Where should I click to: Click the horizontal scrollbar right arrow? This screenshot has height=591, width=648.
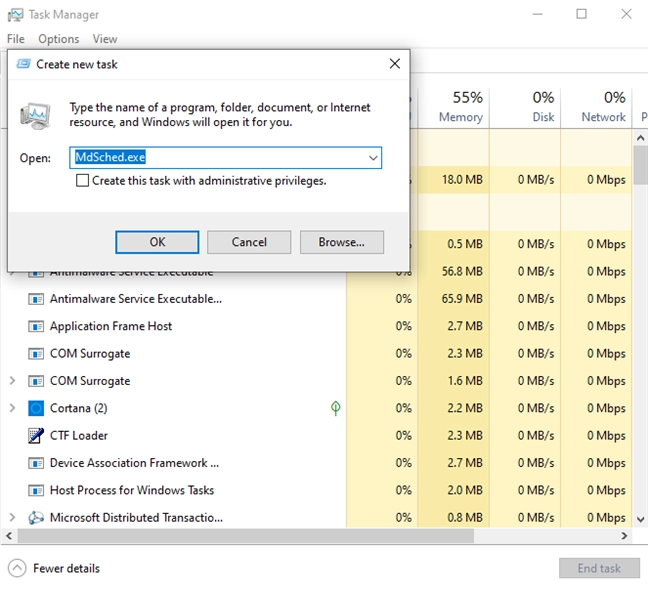click(x=624, y=536)
